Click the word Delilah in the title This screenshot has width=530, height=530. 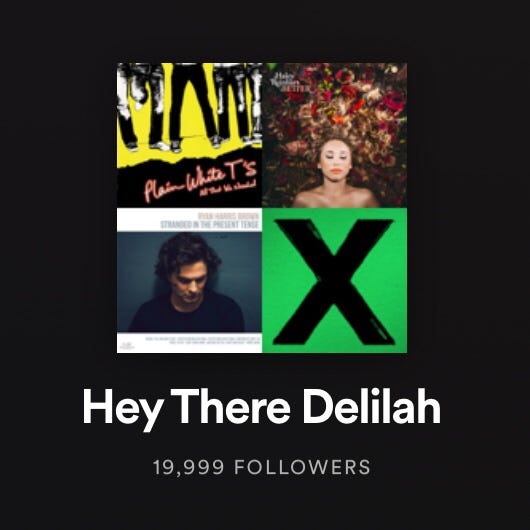371,405
